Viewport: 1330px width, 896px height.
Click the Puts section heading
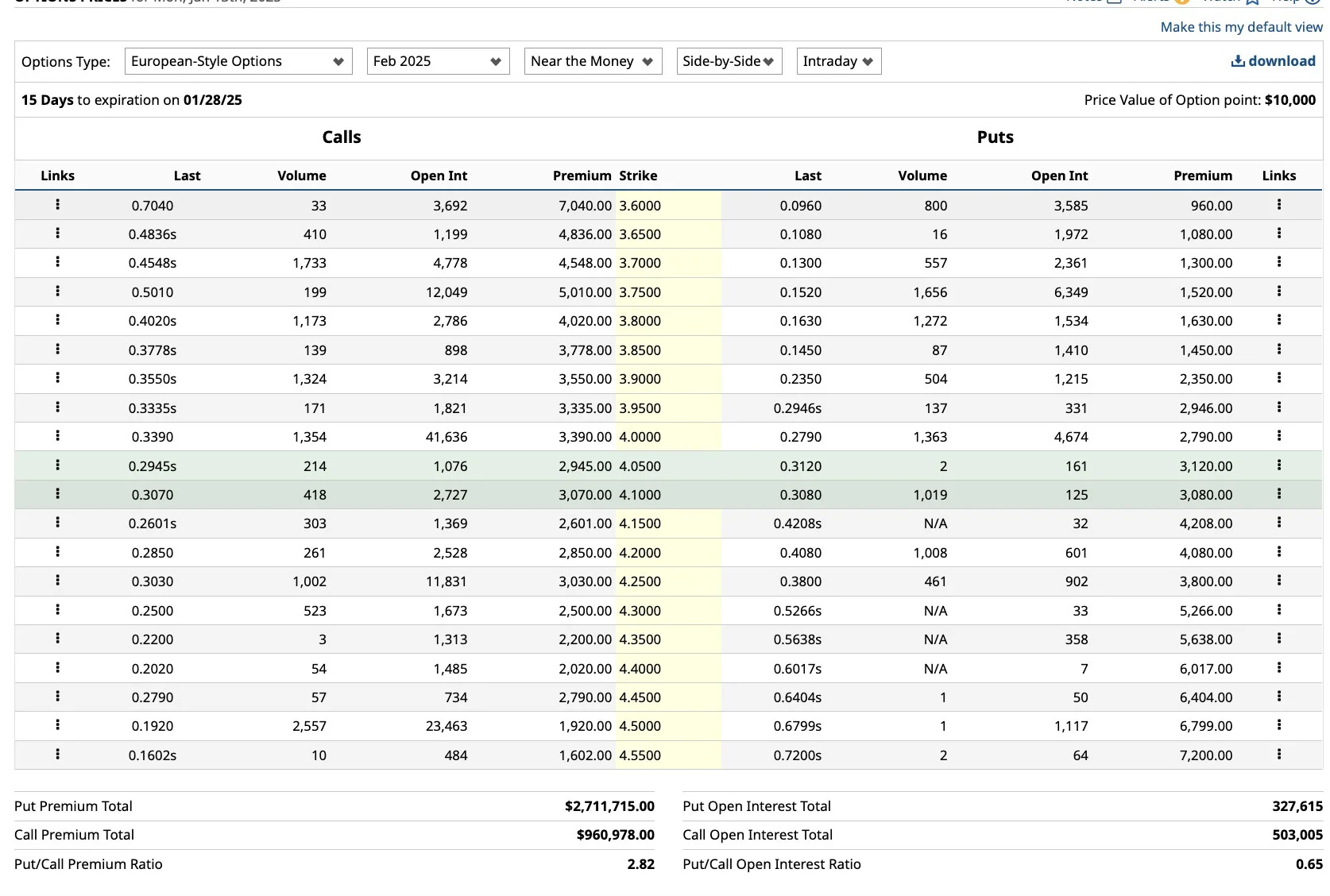(x=996, y=137)
